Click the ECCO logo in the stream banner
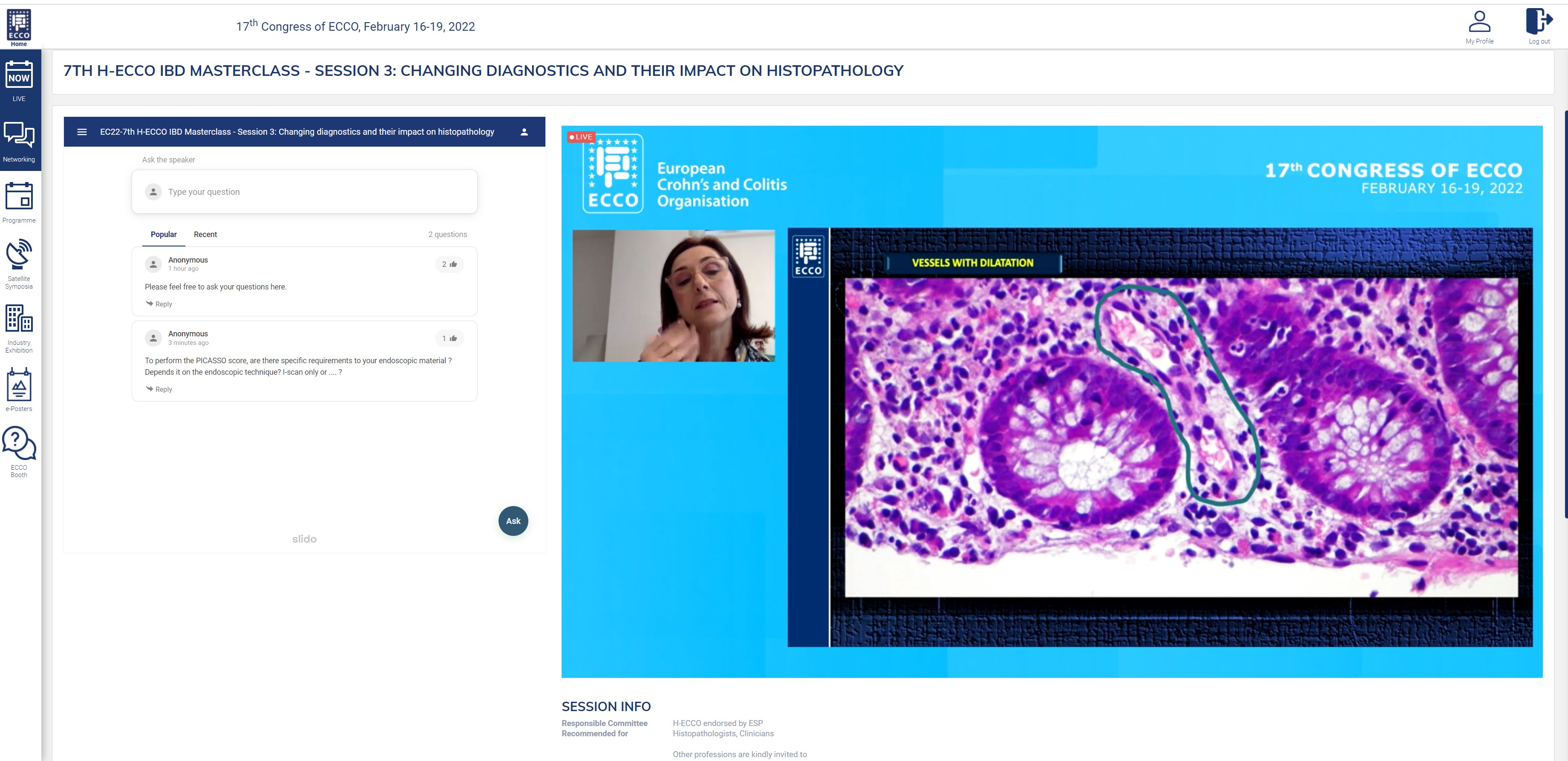 pos(612,174)
